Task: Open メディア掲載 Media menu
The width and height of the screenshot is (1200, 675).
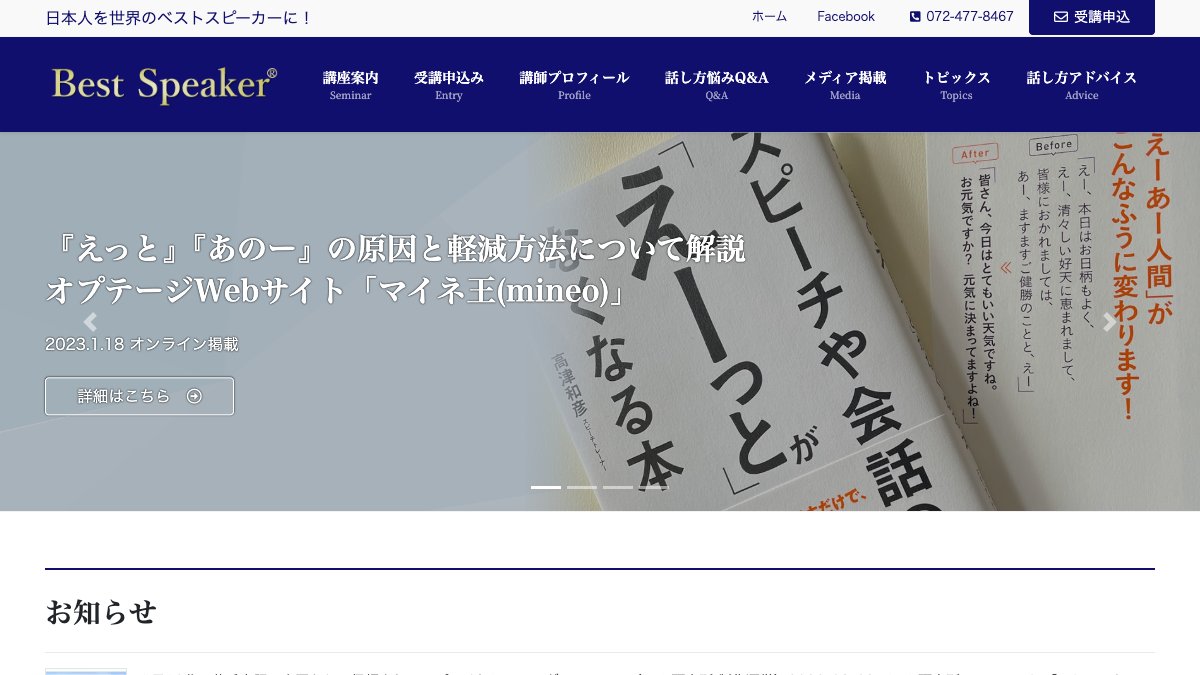Action: pyautogui.click(x=845, y=85)
